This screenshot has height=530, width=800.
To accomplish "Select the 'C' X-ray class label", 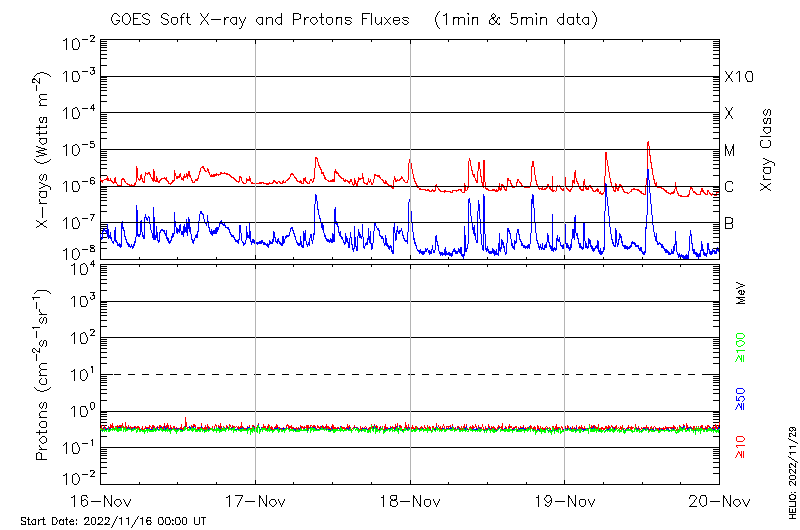I will (x=729, y=187).
